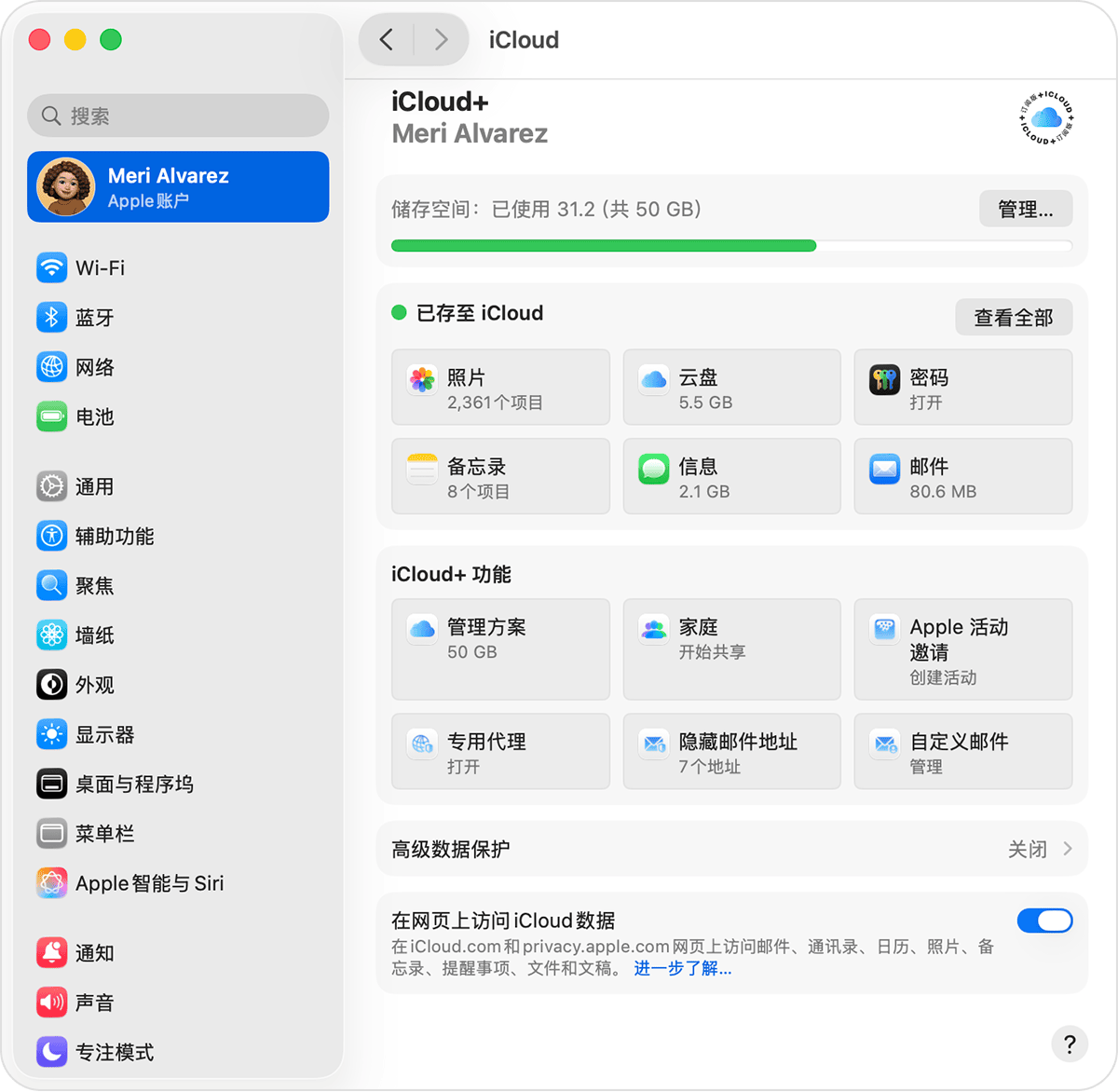Open the Messages (信息) iCloud tile
1118x1092 pixels.
[x=731, y=476]
